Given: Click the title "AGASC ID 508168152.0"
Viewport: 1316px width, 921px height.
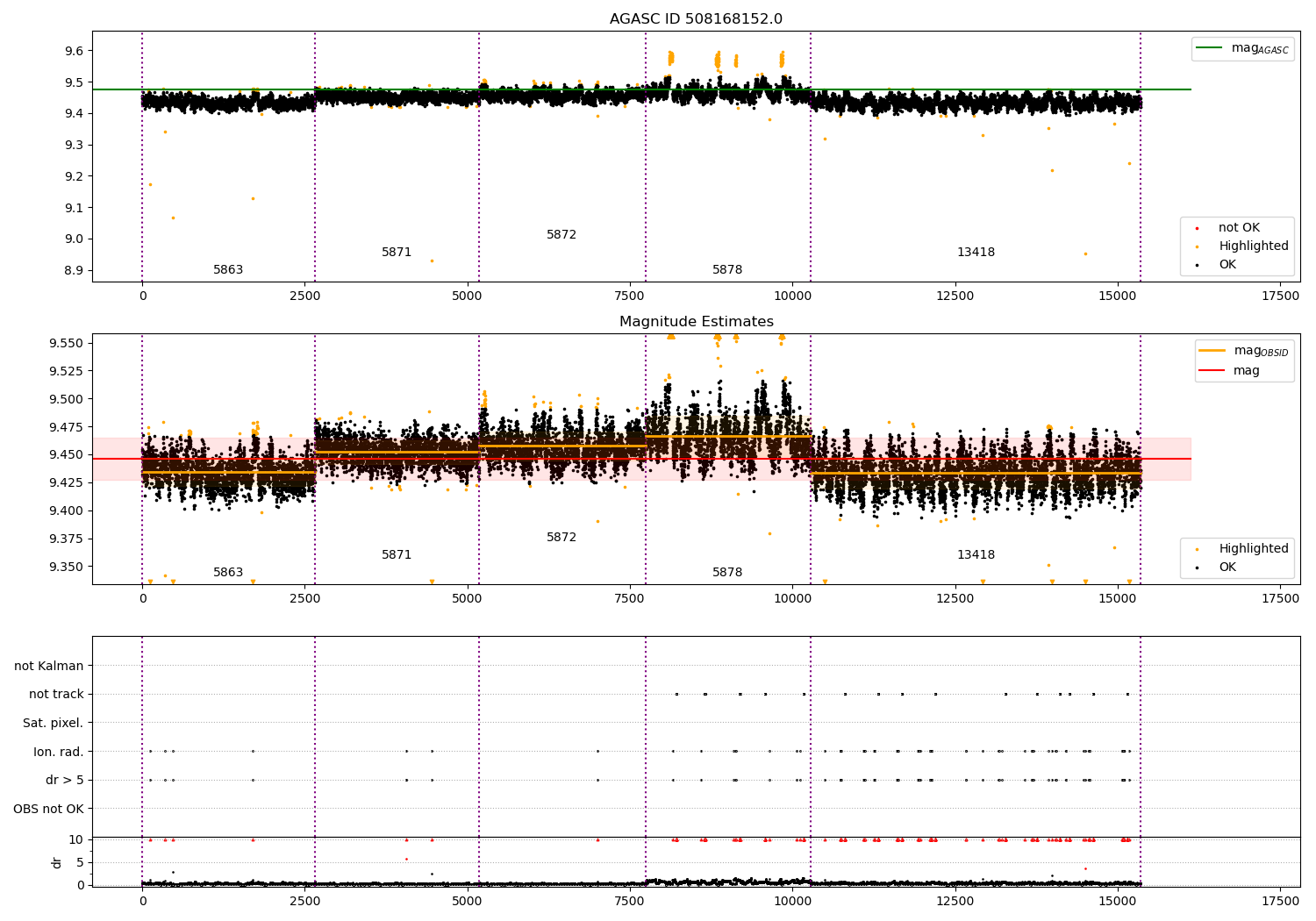Looking at the screenshot, I should click(x=696, y=18).
